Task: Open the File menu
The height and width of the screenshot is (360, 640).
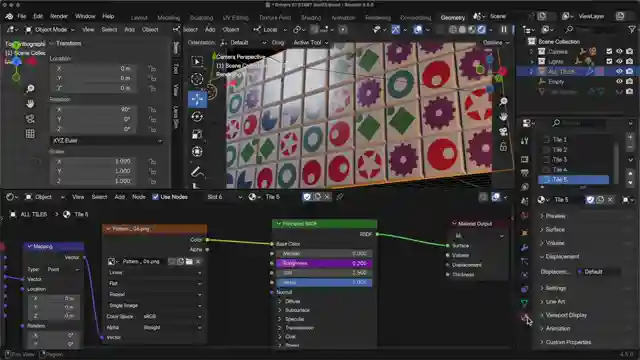Action: pyautogui.click(x=22, y=16)
